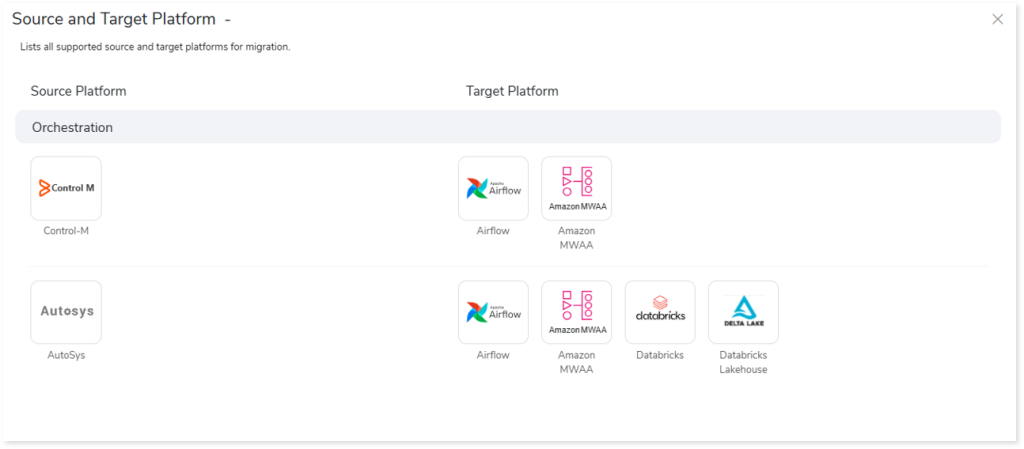Select the AutoSys source platform tile
This screenshot has width=1024, height=449.
[x=66, y=312]
